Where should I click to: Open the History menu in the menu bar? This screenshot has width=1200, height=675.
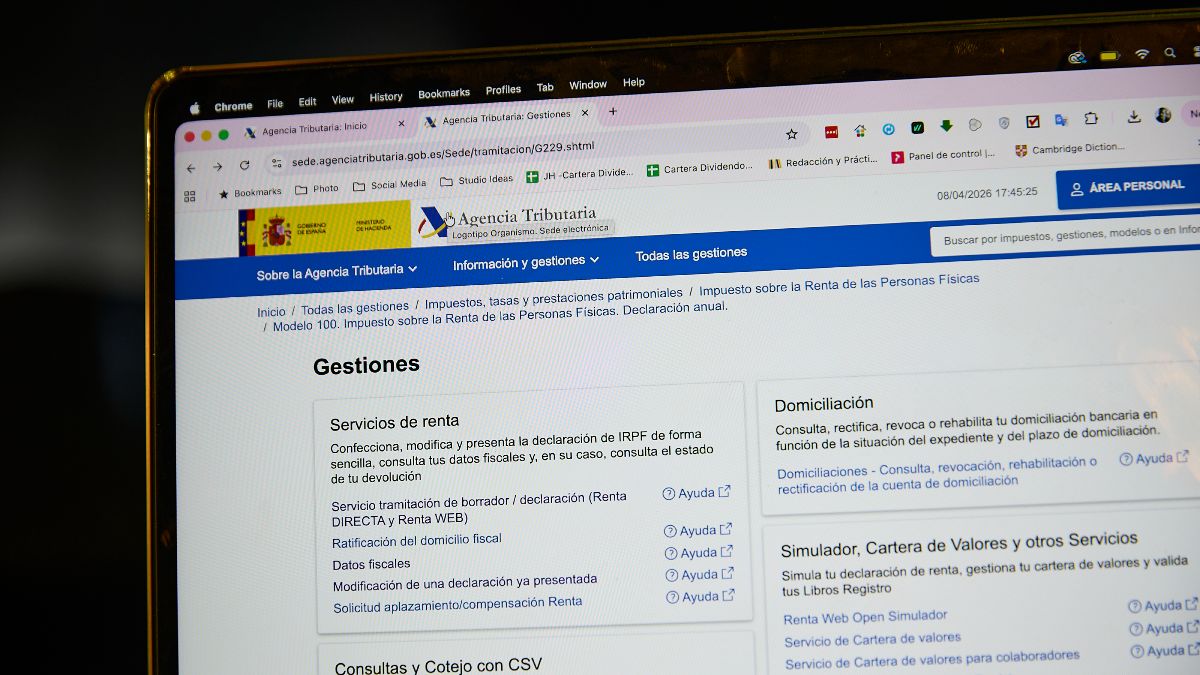[386, 98]
